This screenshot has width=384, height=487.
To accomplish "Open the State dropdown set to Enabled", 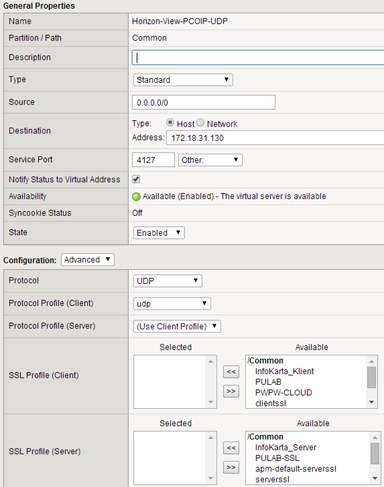I will (159, 233).
